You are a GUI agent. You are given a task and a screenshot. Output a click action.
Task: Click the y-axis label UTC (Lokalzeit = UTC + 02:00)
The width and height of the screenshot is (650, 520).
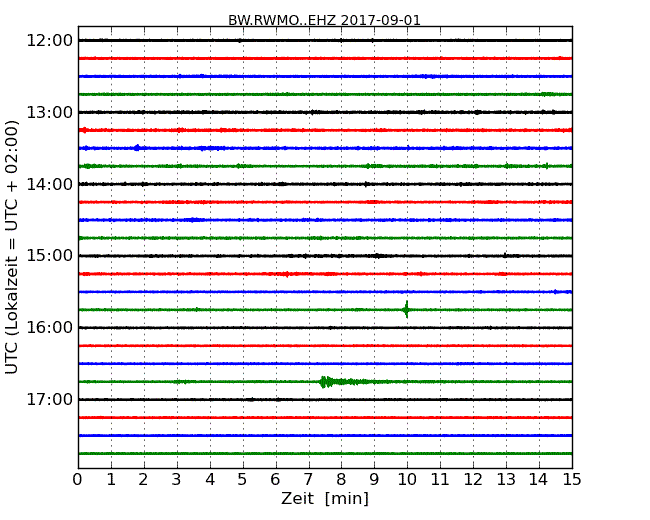pyautogui.click(x=12, y=247)
